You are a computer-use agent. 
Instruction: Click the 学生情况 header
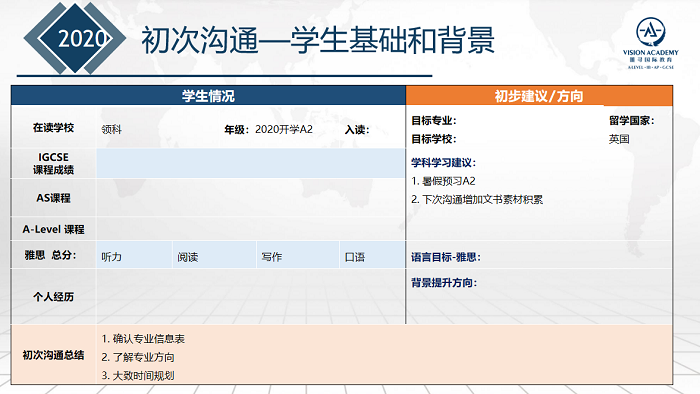point(208,96)
